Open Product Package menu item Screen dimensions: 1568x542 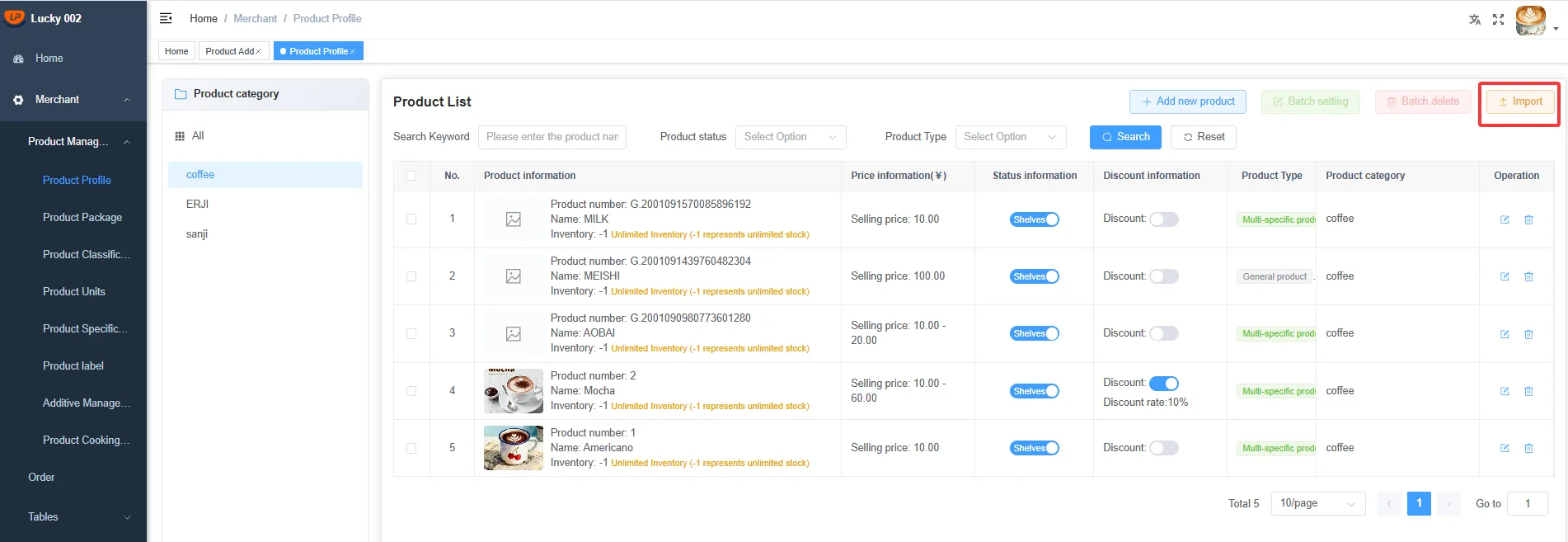click(x=82, y=218)
